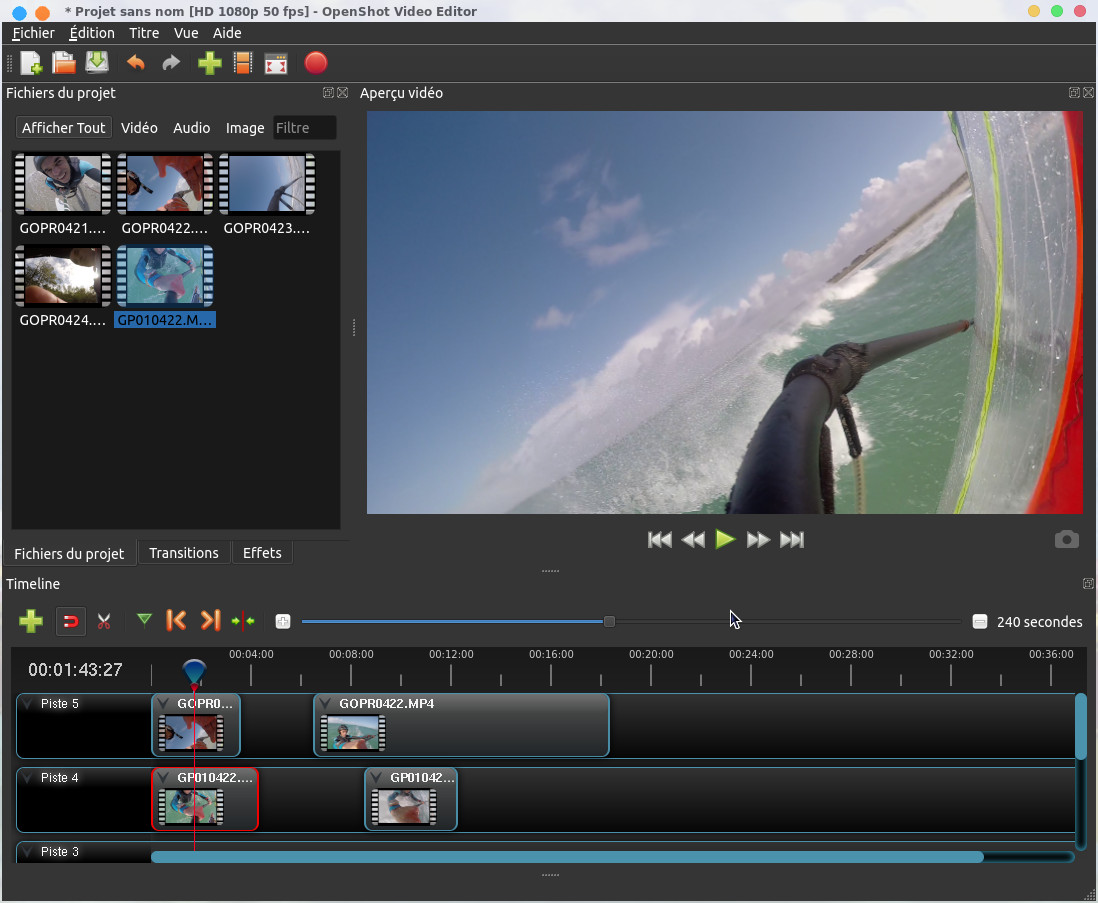This screenshot has width=1098, height=903.
Task: Open the Fichier menu
Action: 33,33
